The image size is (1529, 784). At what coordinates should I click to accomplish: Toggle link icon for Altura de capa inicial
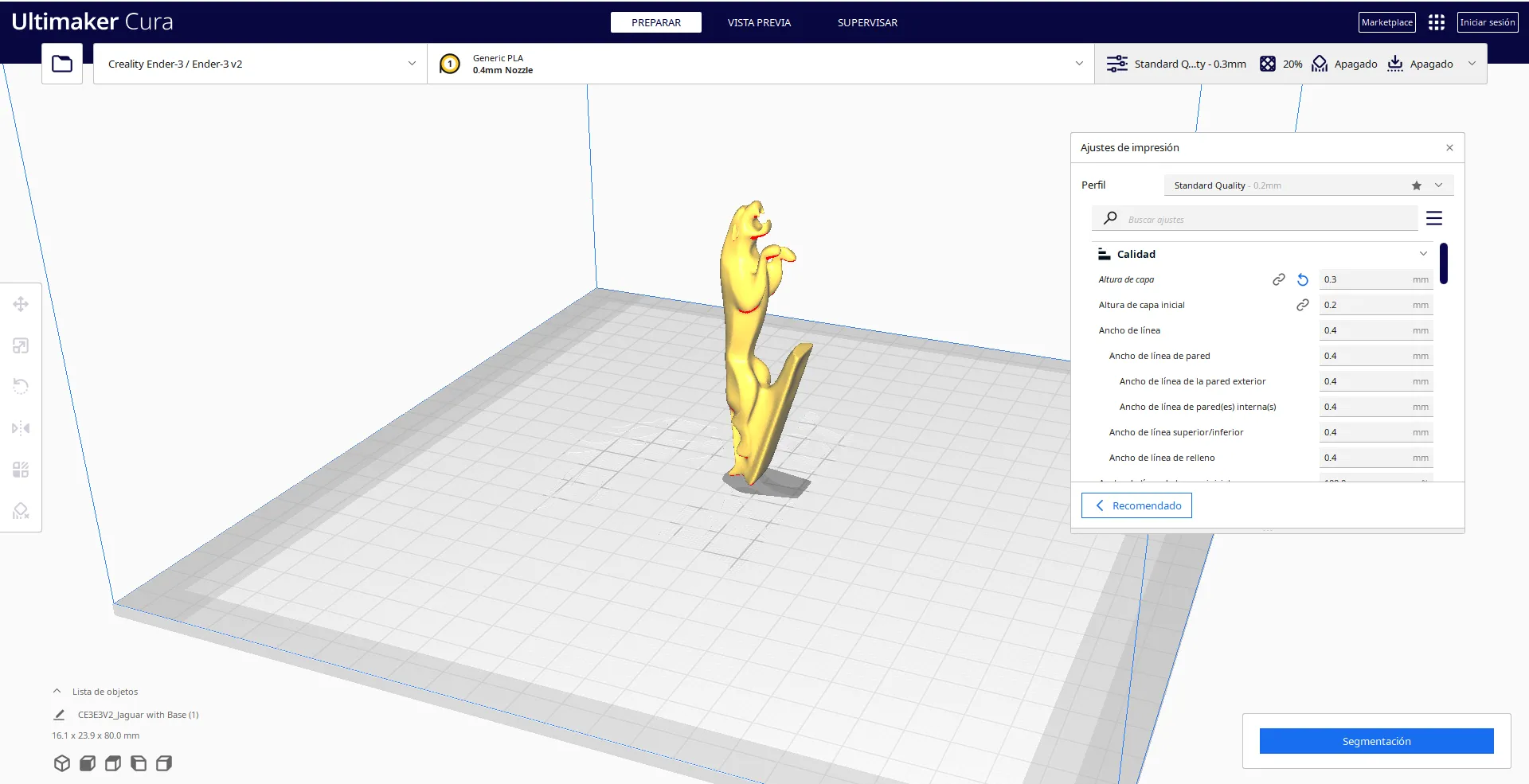pos(1303,305)
